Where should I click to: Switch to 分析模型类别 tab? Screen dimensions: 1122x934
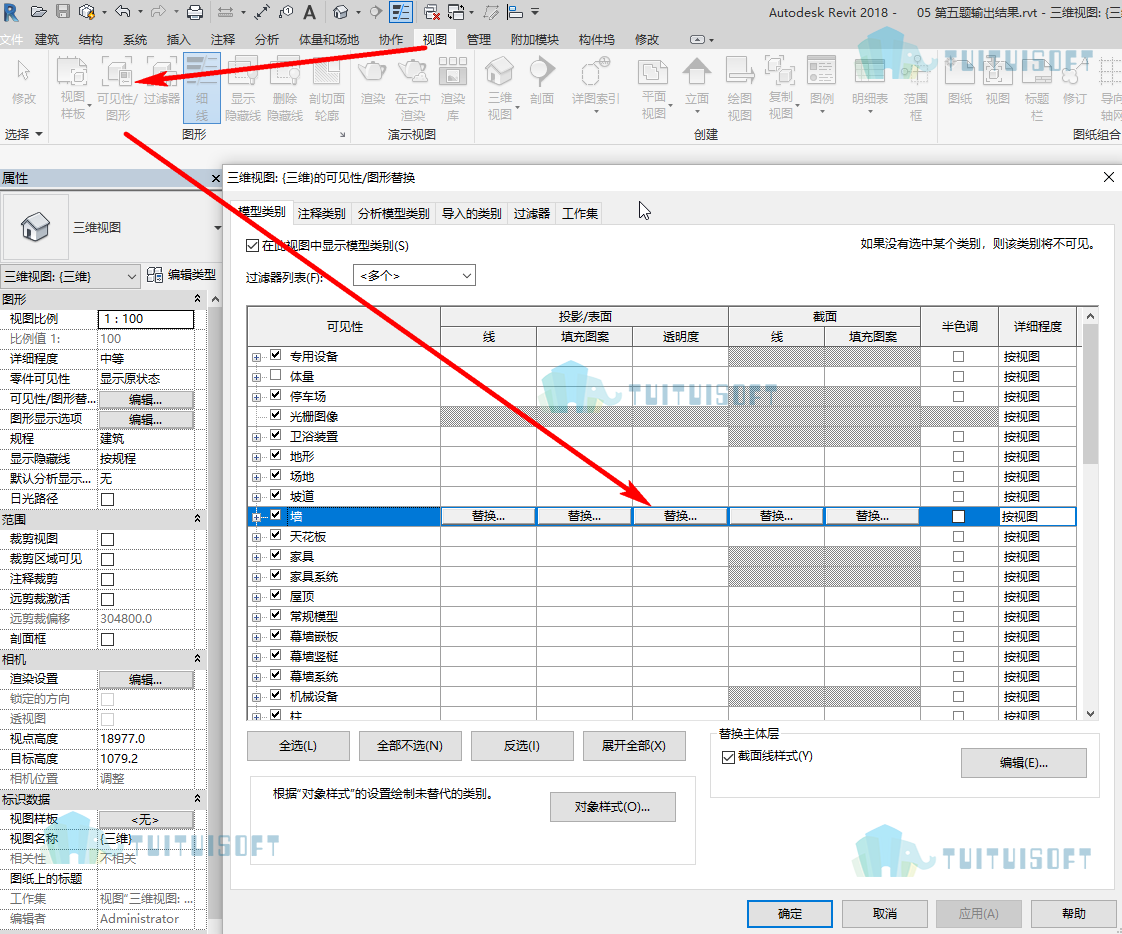(394, 213)
